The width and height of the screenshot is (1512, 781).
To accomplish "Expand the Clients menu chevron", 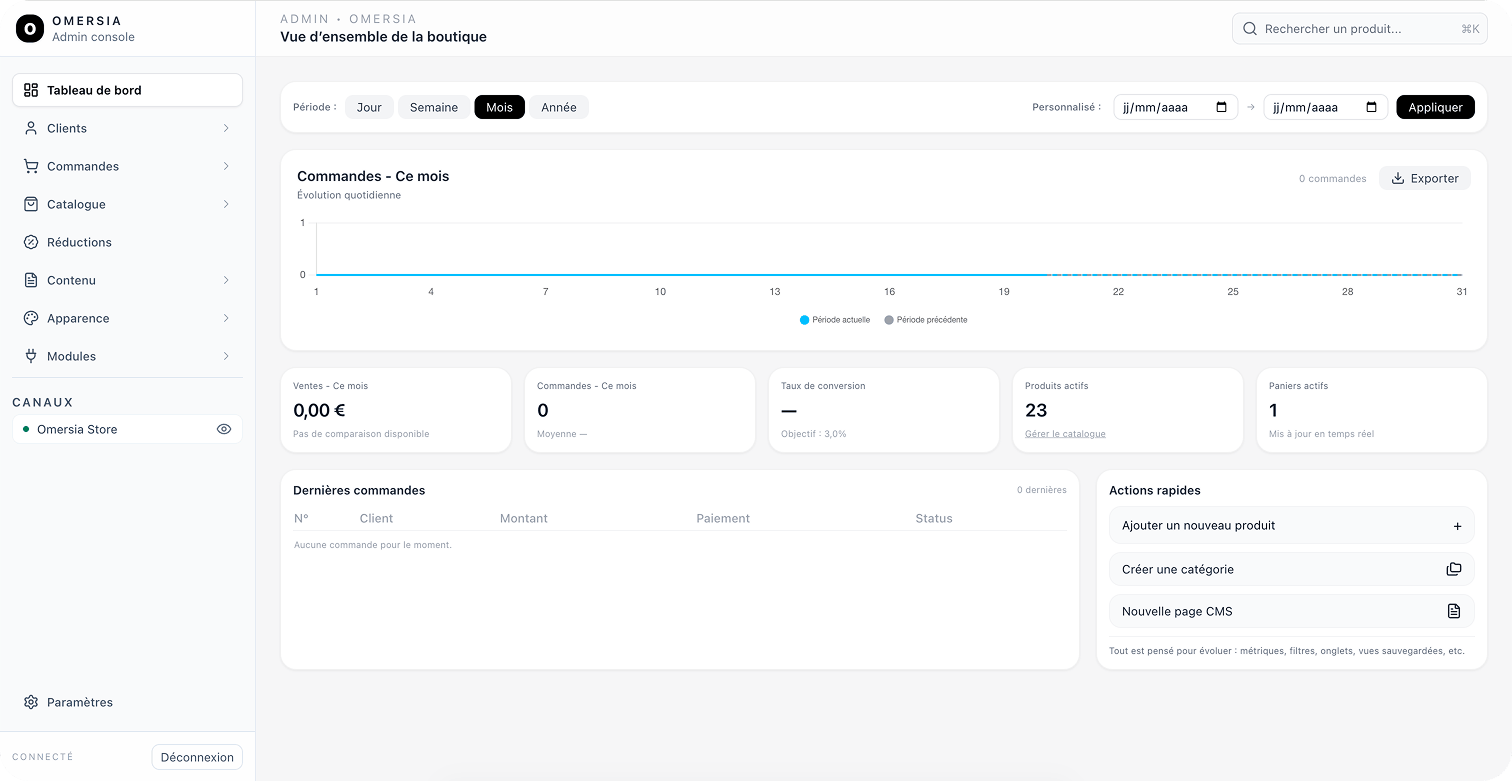I will point(226,128).
